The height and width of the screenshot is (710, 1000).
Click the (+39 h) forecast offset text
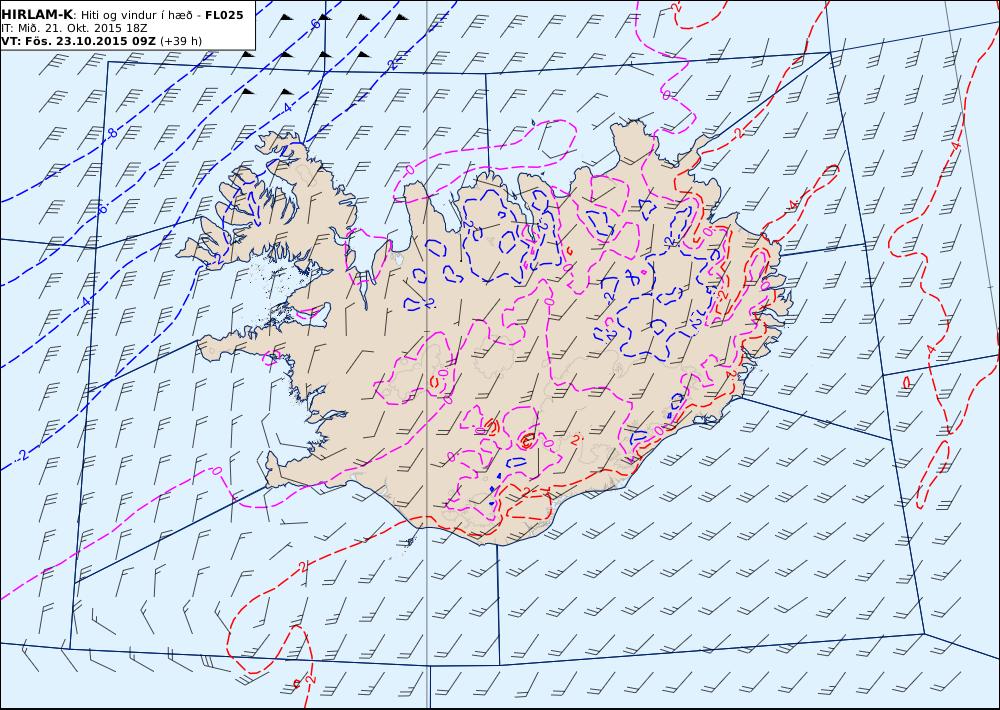click(181, 41)
